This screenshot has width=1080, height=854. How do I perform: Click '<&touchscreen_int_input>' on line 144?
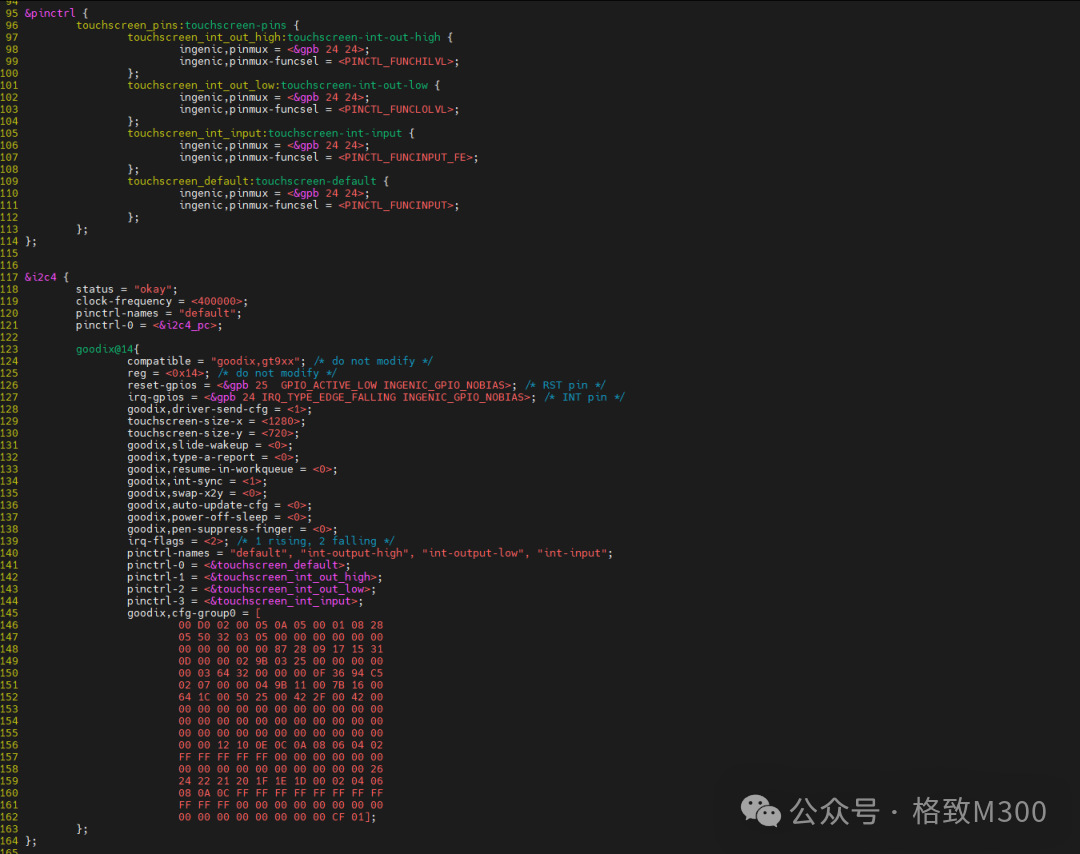tap(280, 601)
